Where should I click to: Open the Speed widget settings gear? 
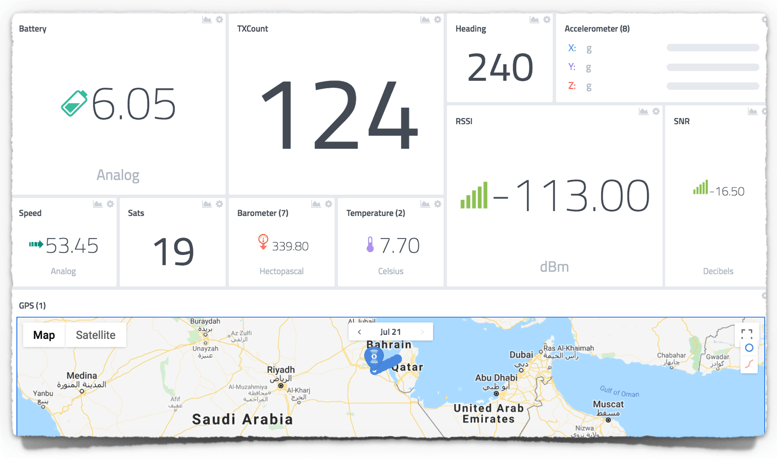pos(111,204)
